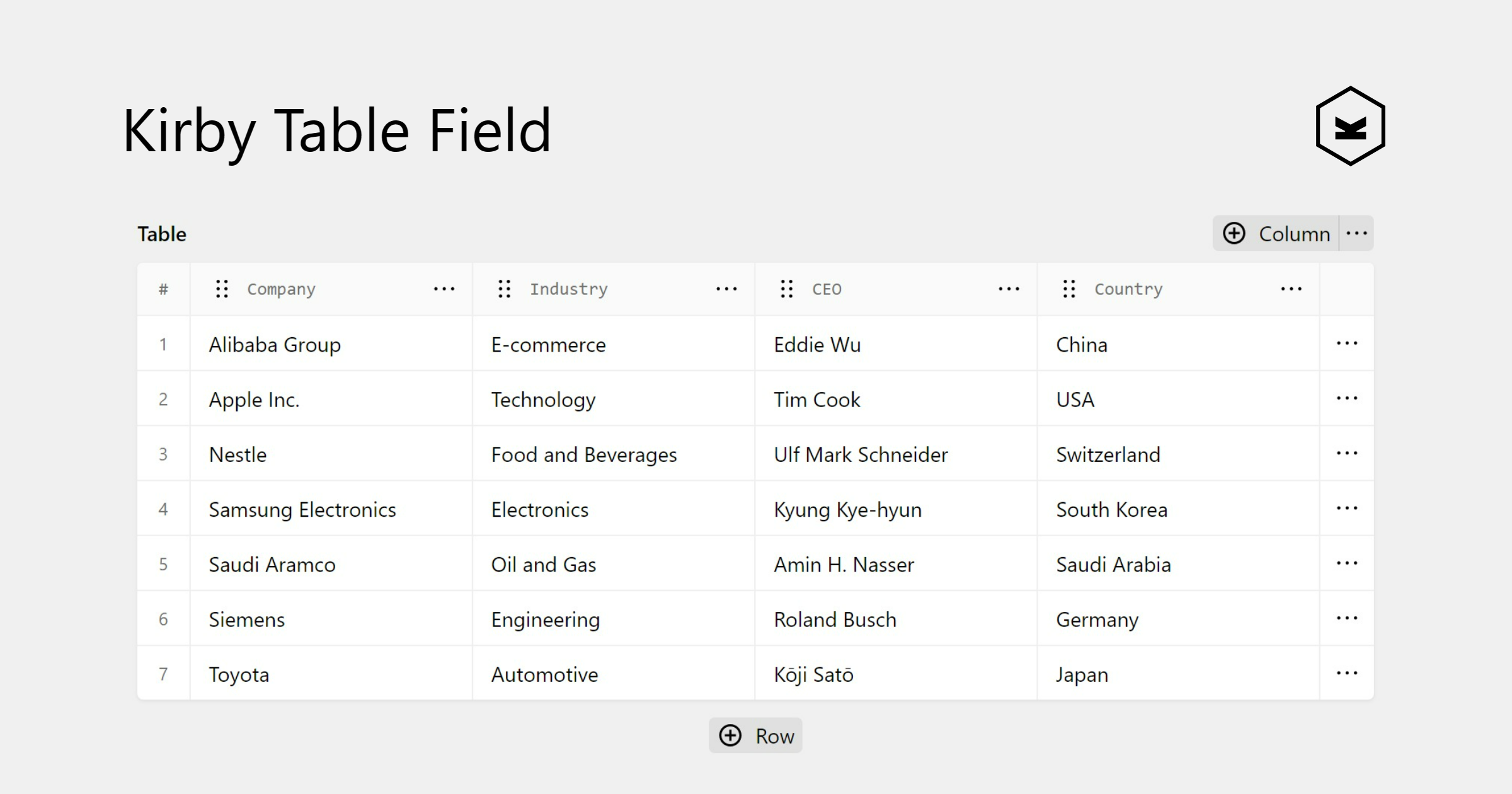Click the Kirby hexagon logo
This screenshot has height=794, width=1512.
click(x=1350, y=127)
